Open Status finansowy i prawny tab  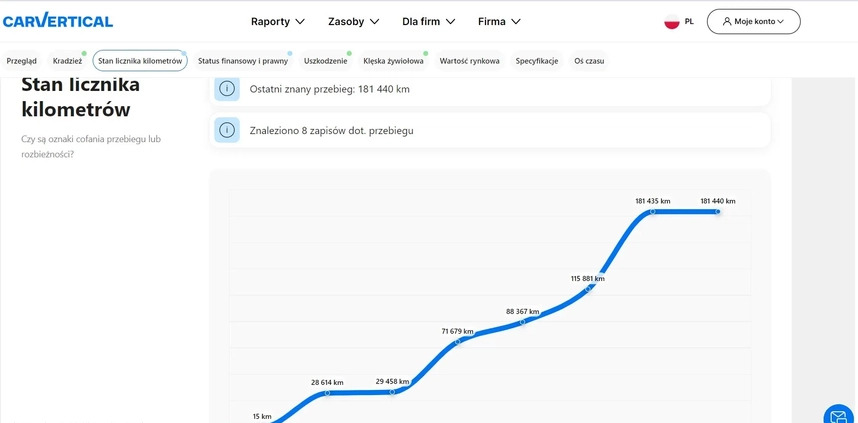pos(242,61)
